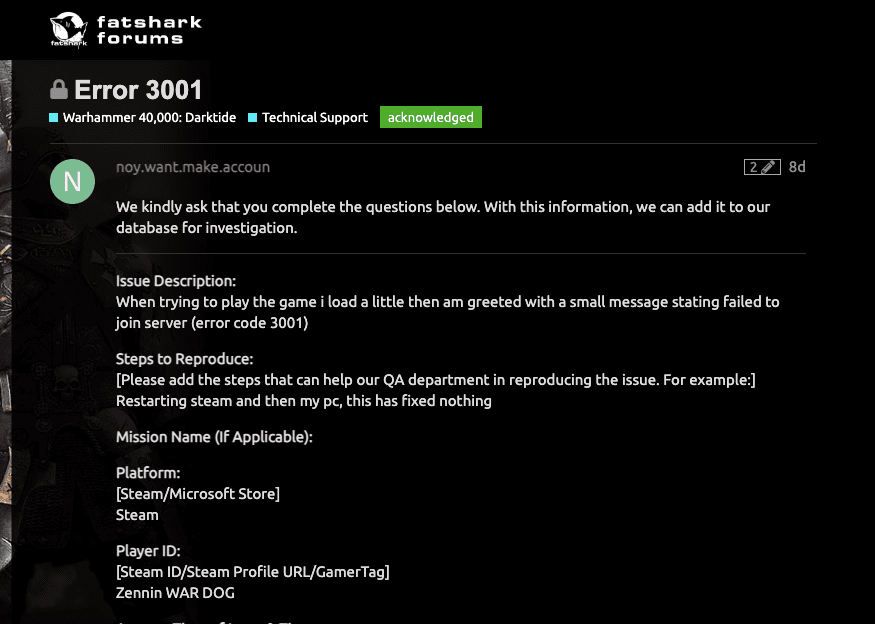
Task: Select the "[Please add the steps that can help" line
Action: pyautogui.click(x=436, y=380)
